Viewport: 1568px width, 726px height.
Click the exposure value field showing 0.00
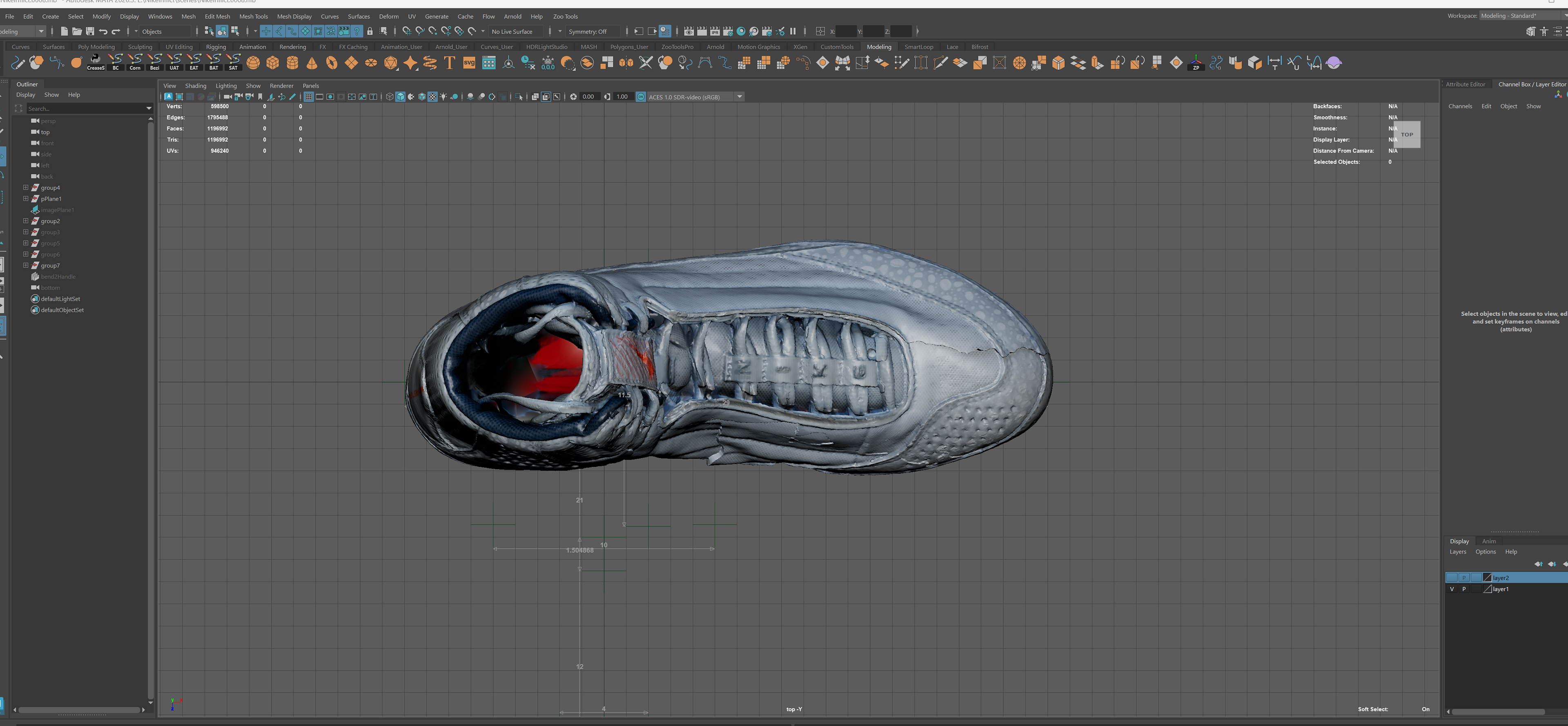click(588, 97)
